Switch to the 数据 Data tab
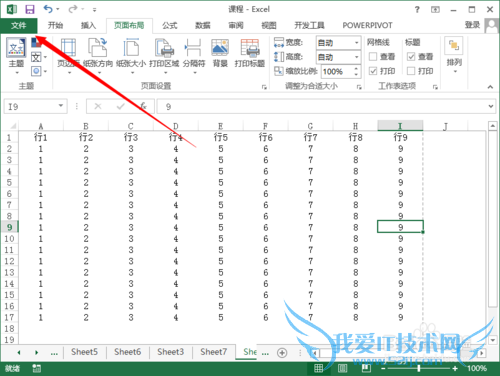 [203, 25]
